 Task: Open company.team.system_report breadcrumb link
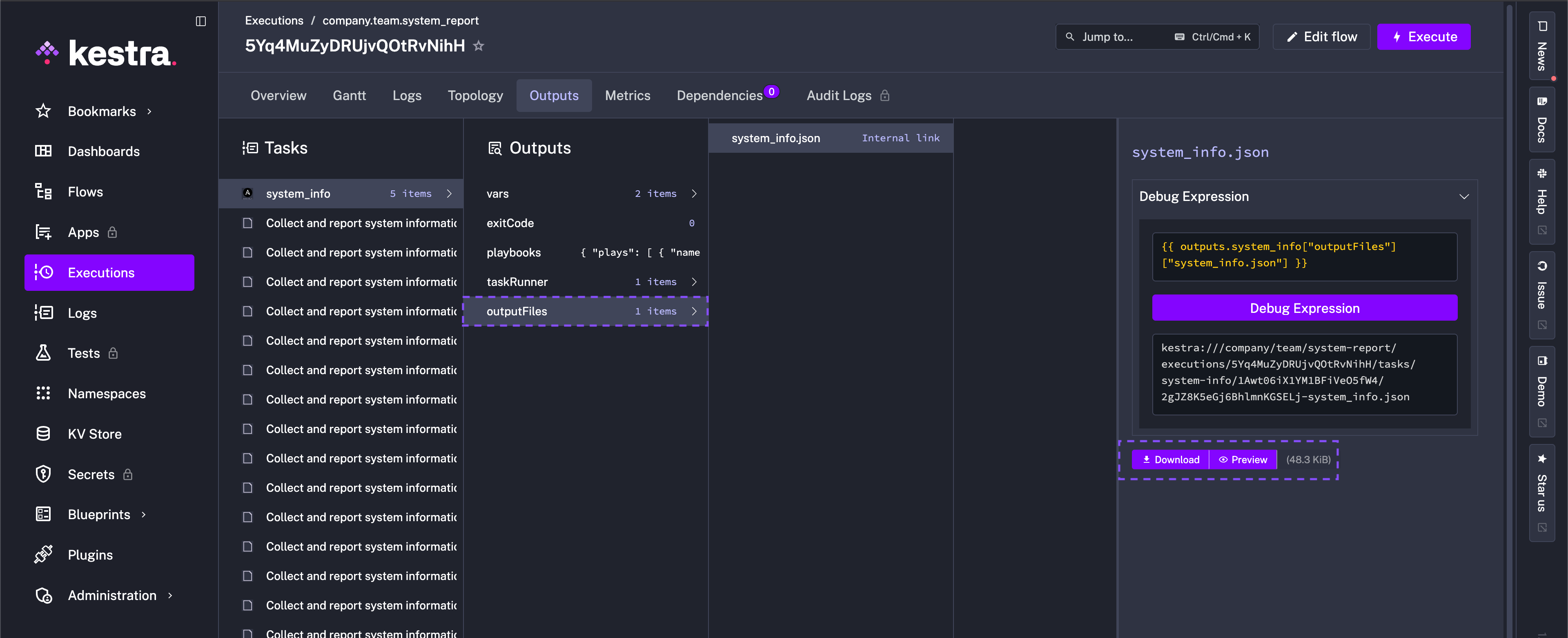pos(401,20)
